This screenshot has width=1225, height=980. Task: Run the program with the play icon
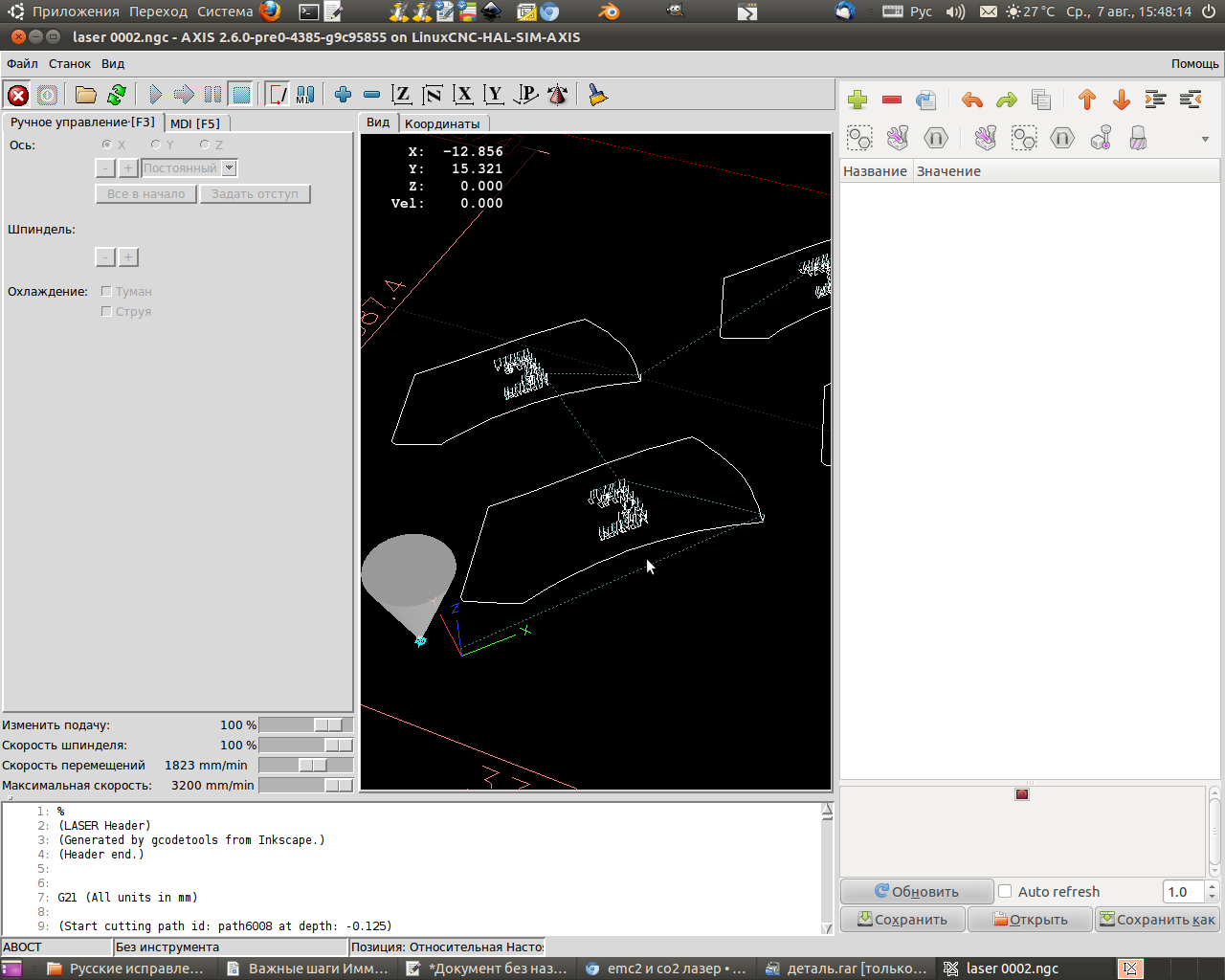155,95
